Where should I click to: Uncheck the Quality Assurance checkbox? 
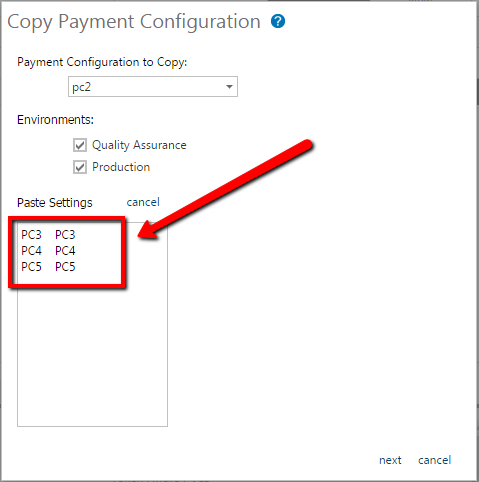click(x=80, y=145)
